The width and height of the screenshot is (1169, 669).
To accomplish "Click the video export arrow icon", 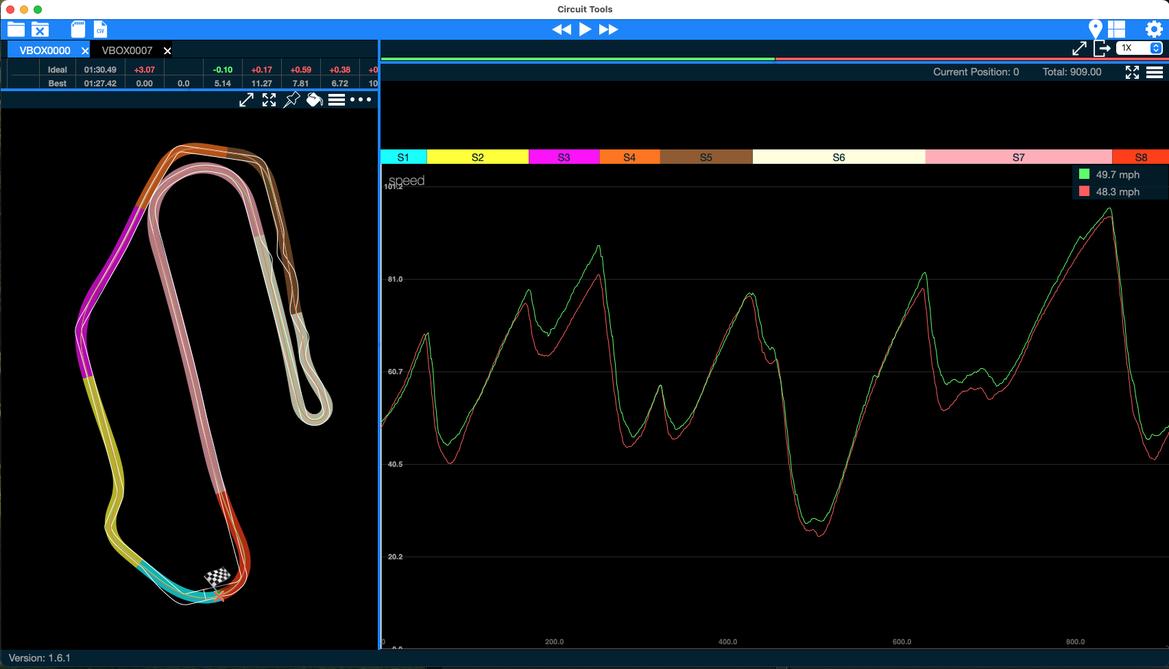I will tap(1102, 48).
